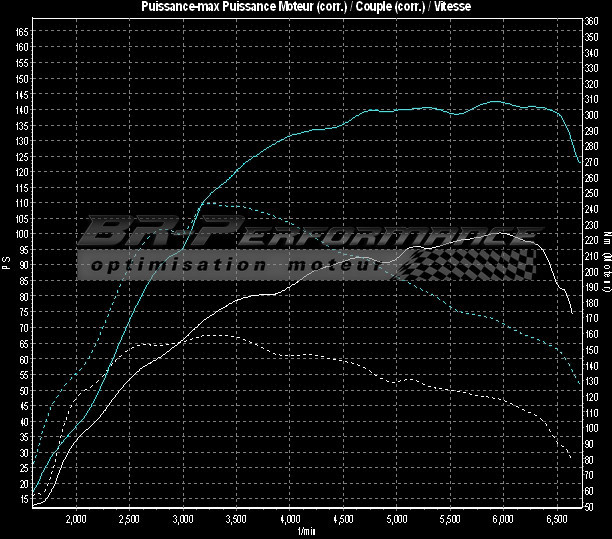Click the 2,000 tick on the x-axis
The image size is (612, 539).
coord(75,520)
